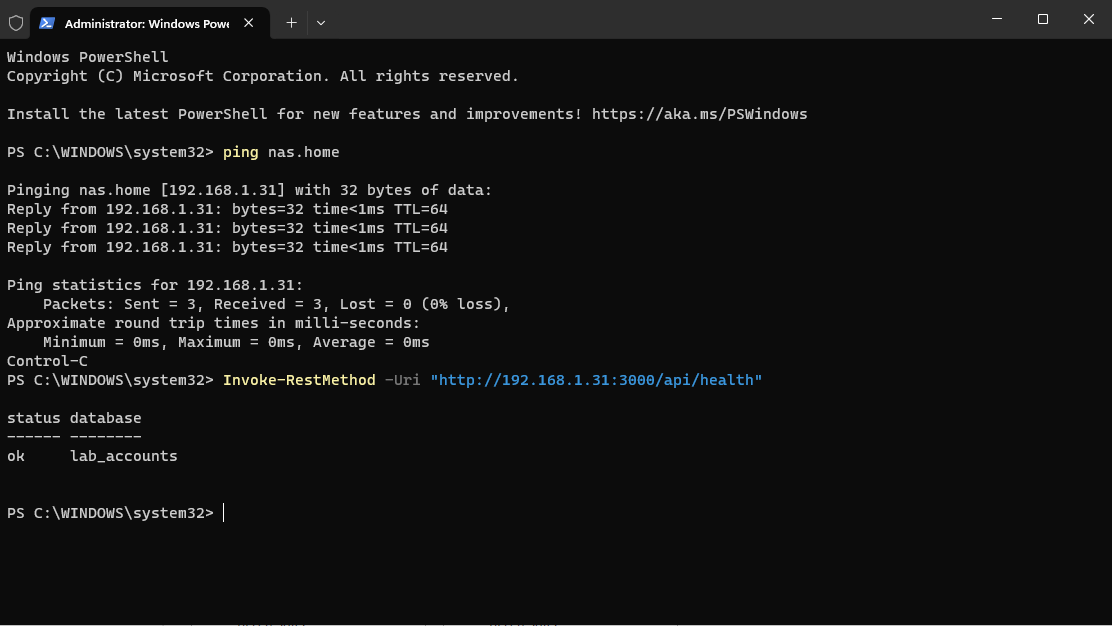Click the 'Packets: Sent = 3' line
Screen dimensions: 1112x626
coord(276,304)
